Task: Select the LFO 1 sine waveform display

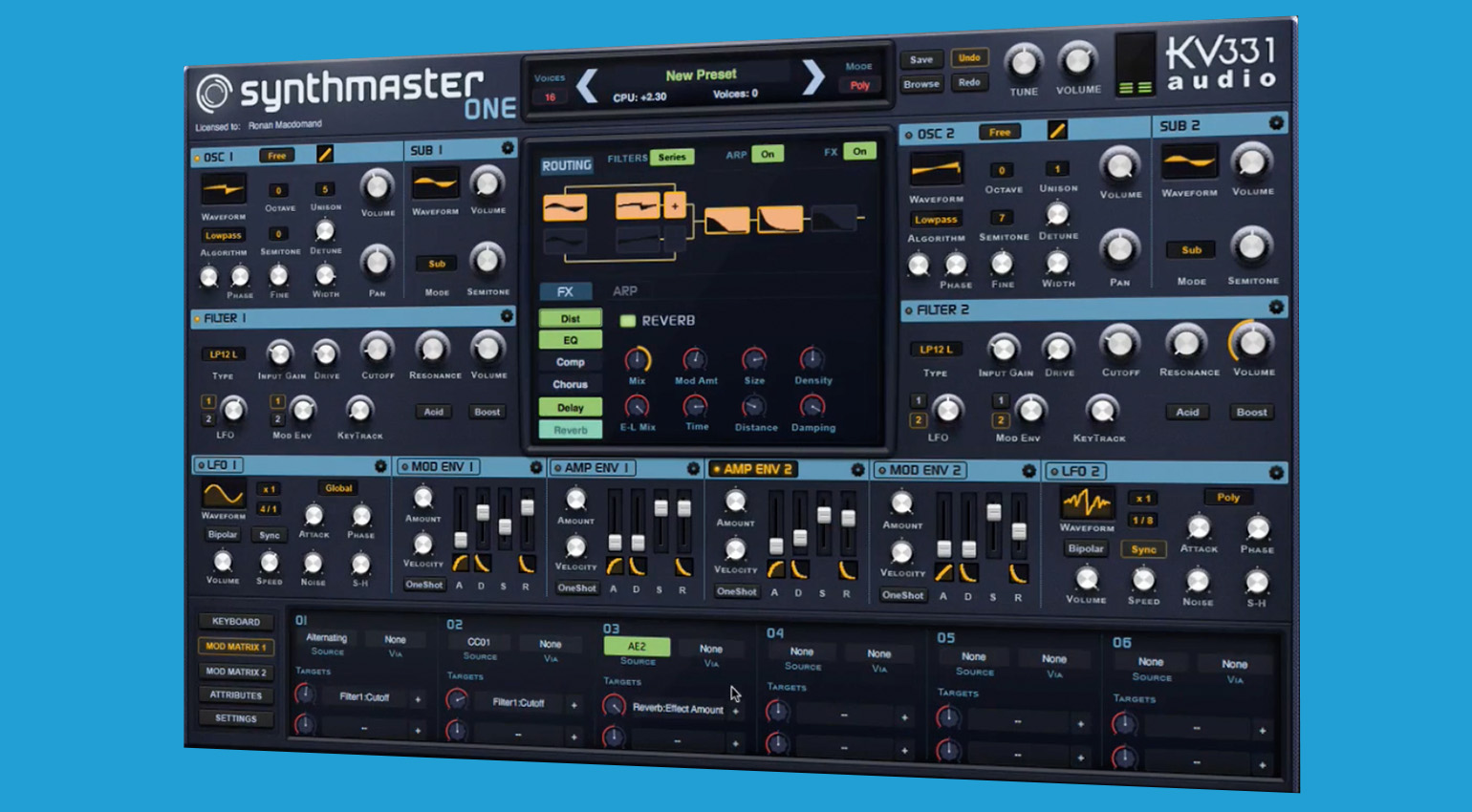Action: tap(223, 494)
